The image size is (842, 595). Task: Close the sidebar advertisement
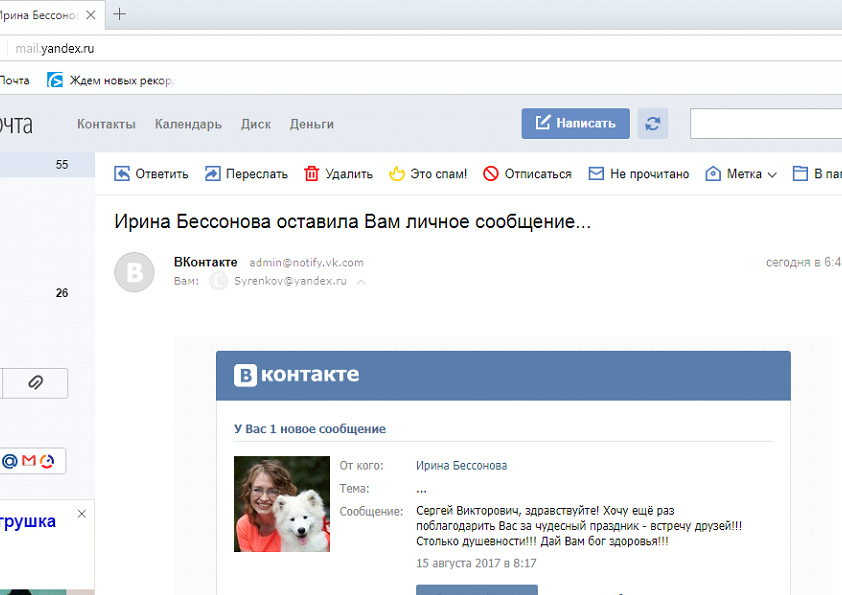tap(82, 514)
